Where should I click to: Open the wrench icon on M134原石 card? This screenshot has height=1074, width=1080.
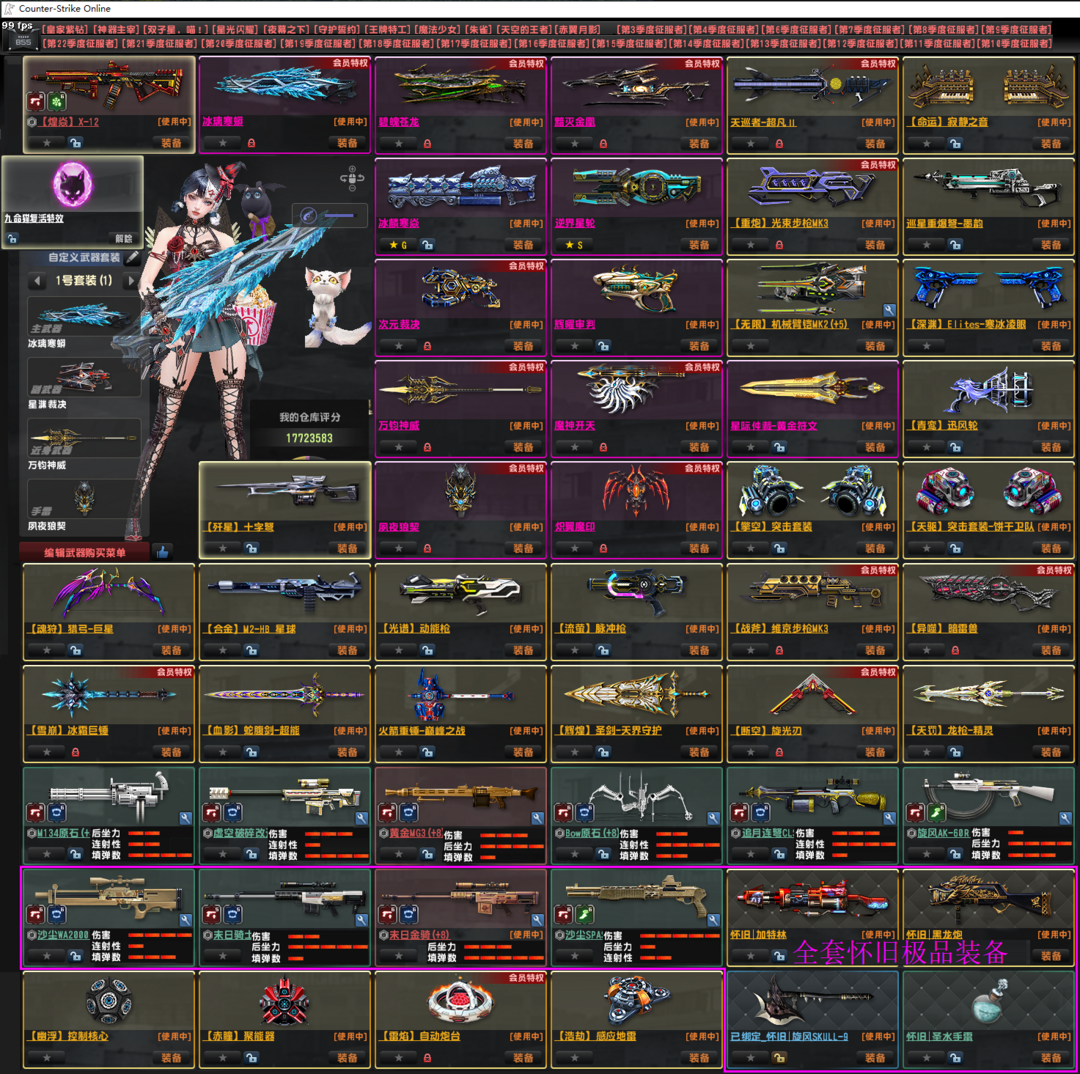pos(185,818)
